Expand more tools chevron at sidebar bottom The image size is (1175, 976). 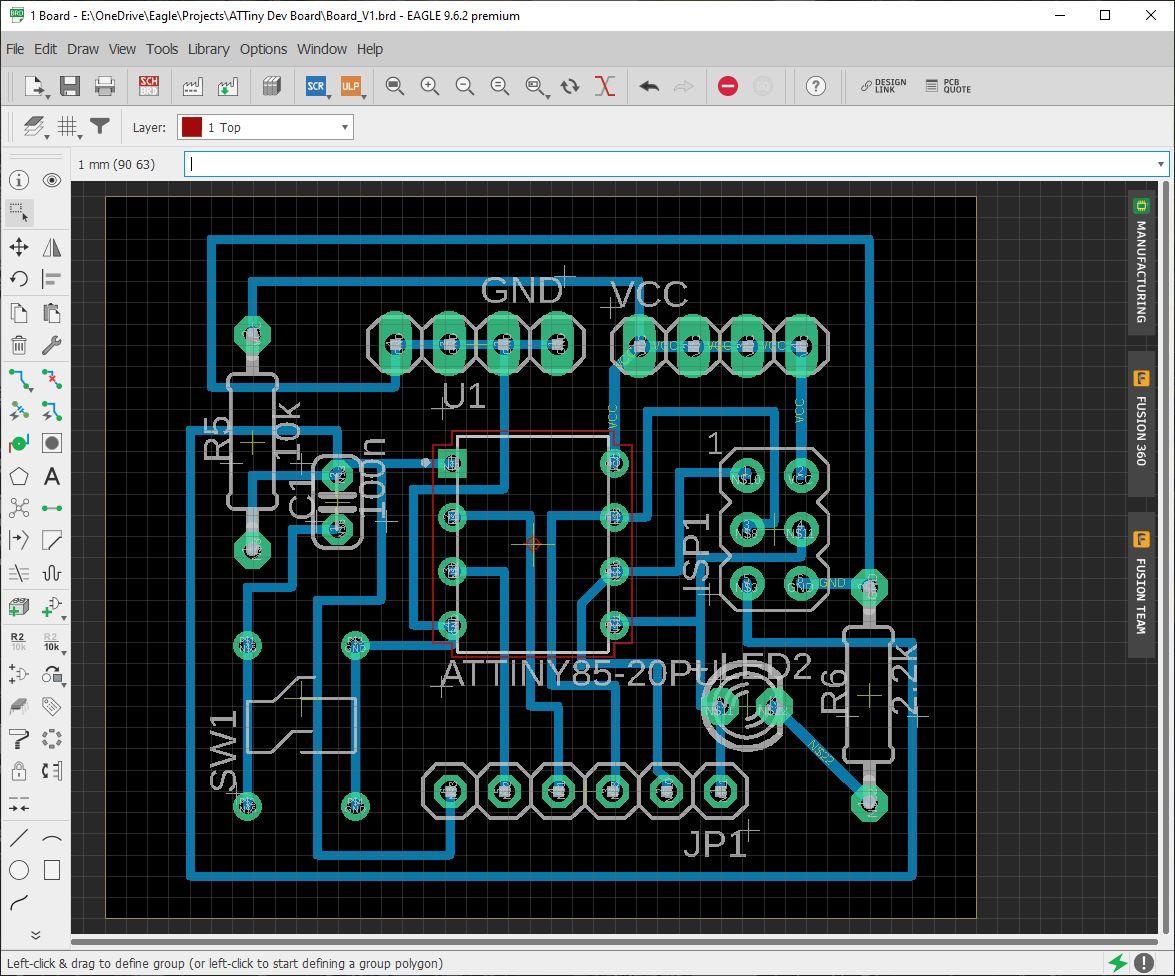[35, 935]
